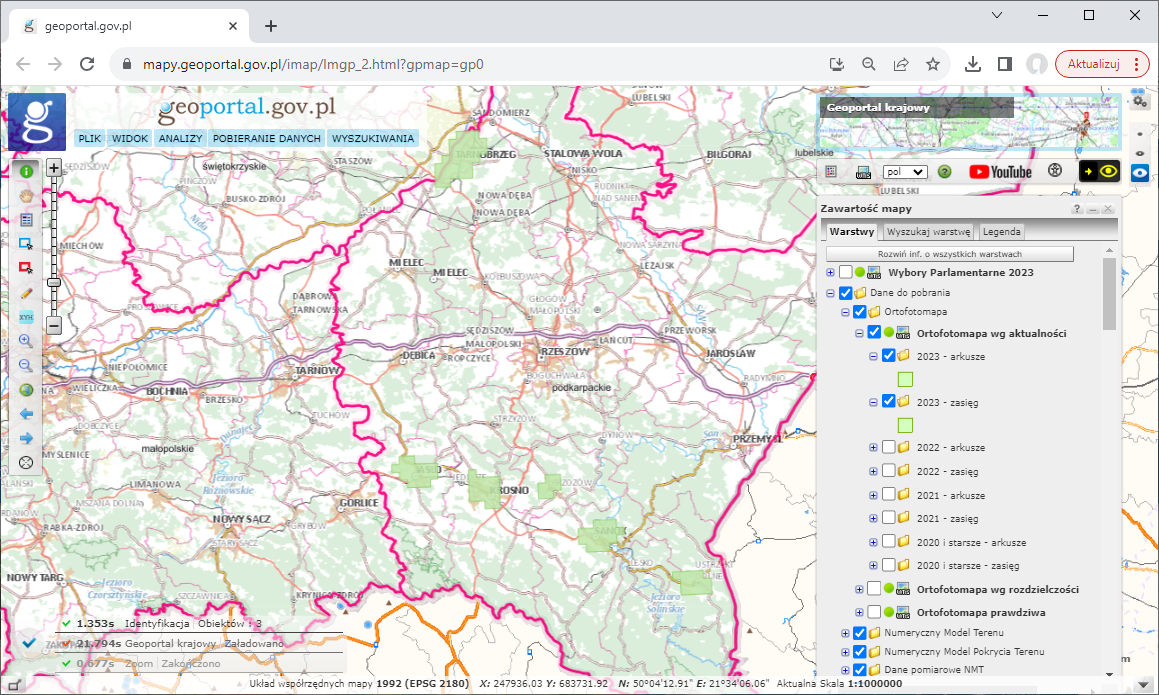
Task: Activate the hand pan tool
Action: pos(26,195)
